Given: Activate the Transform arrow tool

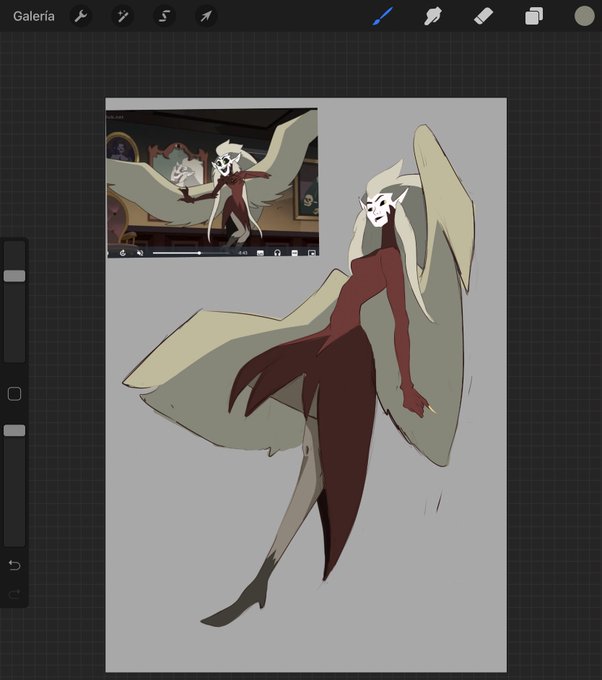Looking at the screenshot, I should click(x=206, y=16).
